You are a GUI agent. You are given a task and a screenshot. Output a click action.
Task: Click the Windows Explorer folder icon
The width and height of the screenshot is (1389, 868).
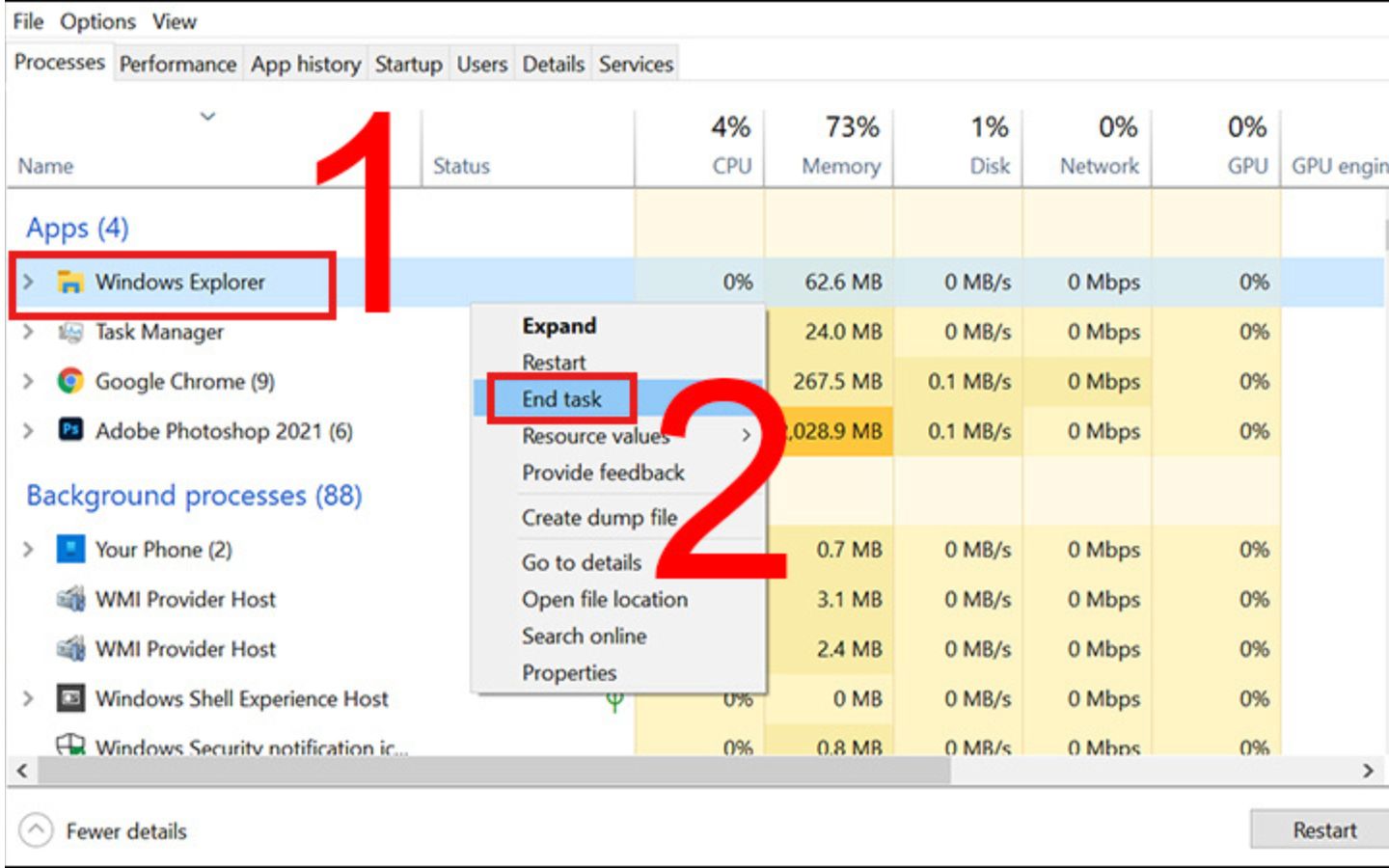click(x=69, y=282)
